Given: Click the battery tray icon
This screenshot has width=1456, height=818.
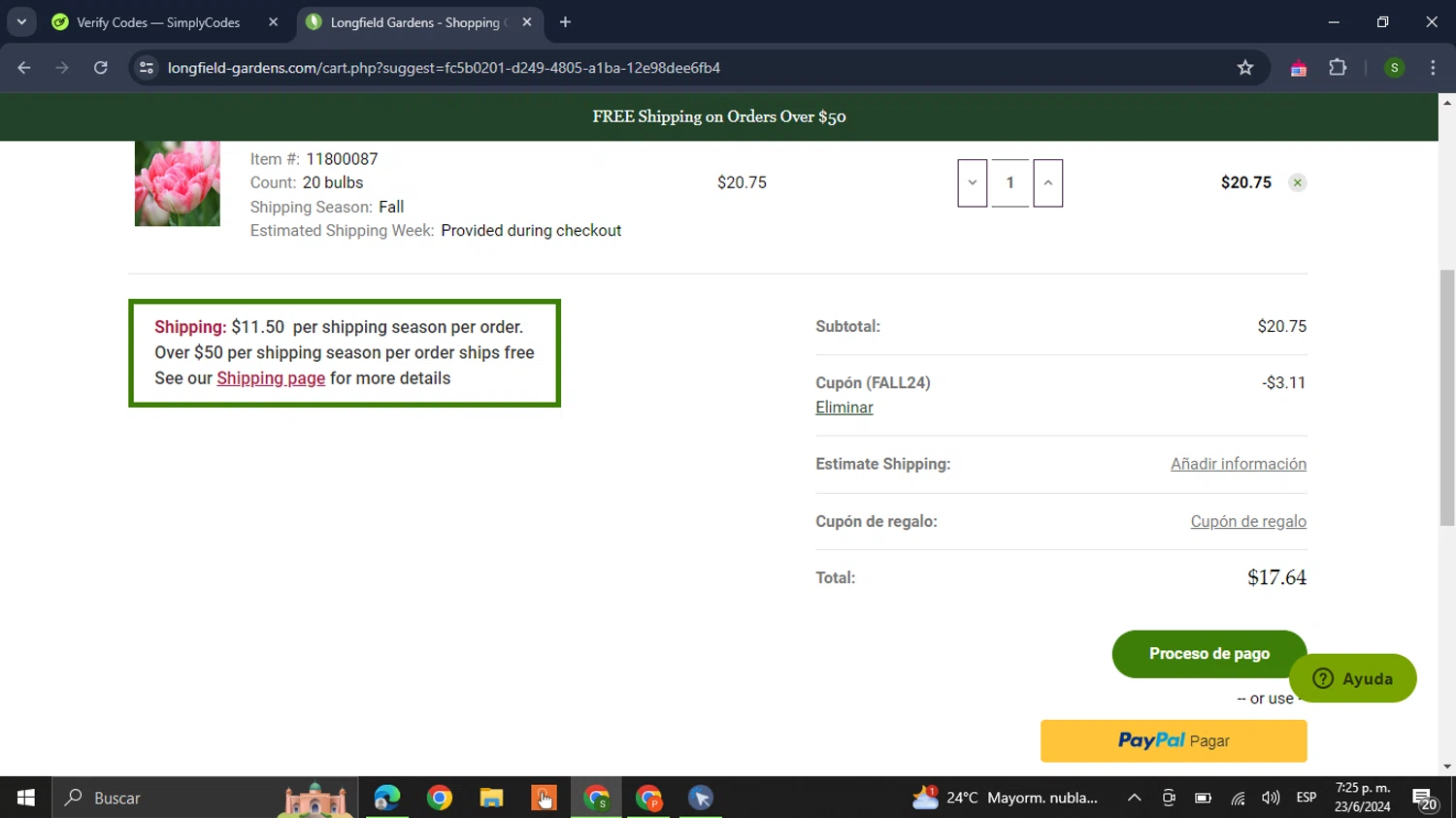Looking at the screenshot, I should click(1203, 798).
